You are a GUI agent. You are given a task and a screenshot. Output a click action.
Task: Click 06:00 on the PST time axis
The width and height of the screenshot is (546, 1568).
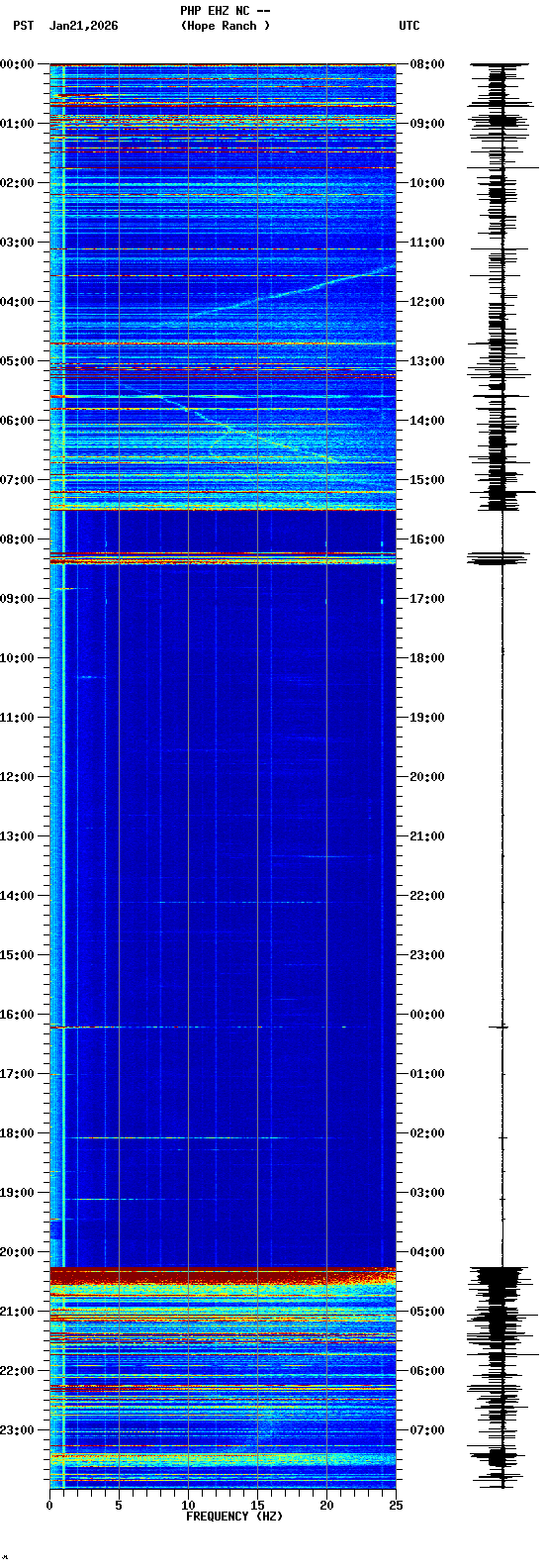click(17, 421)
